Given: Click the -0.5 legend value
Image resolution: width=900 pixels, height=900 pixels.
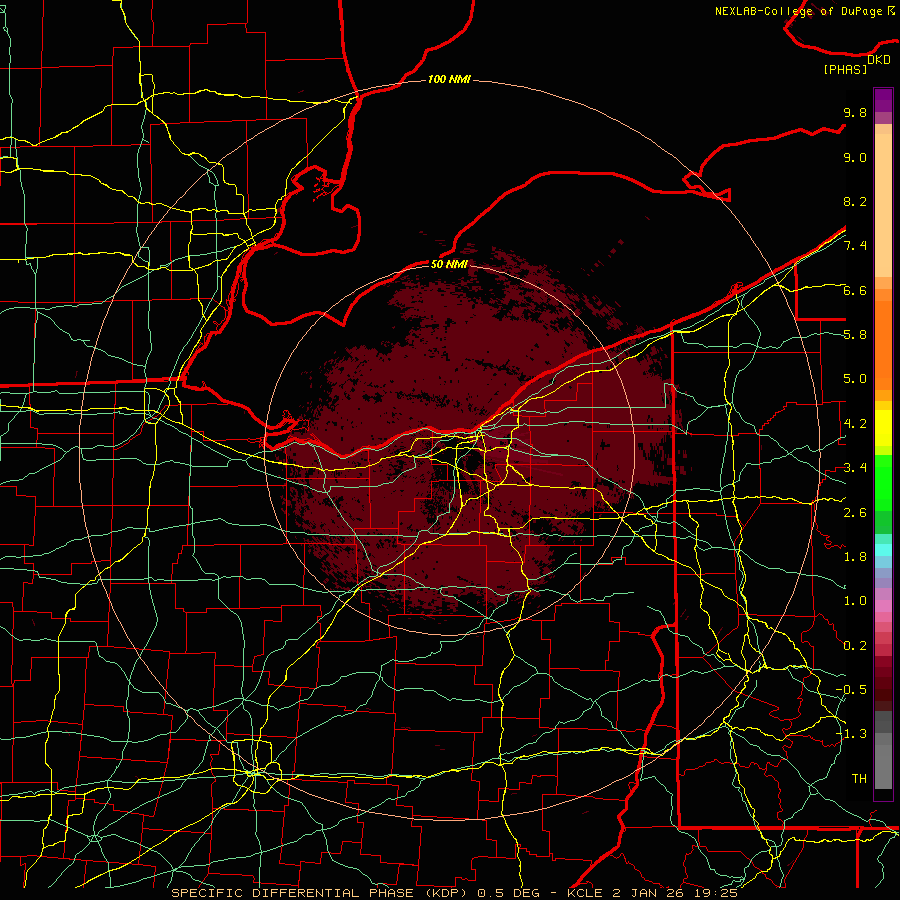Looking at the screenshot, I should [x=851, y=689].
